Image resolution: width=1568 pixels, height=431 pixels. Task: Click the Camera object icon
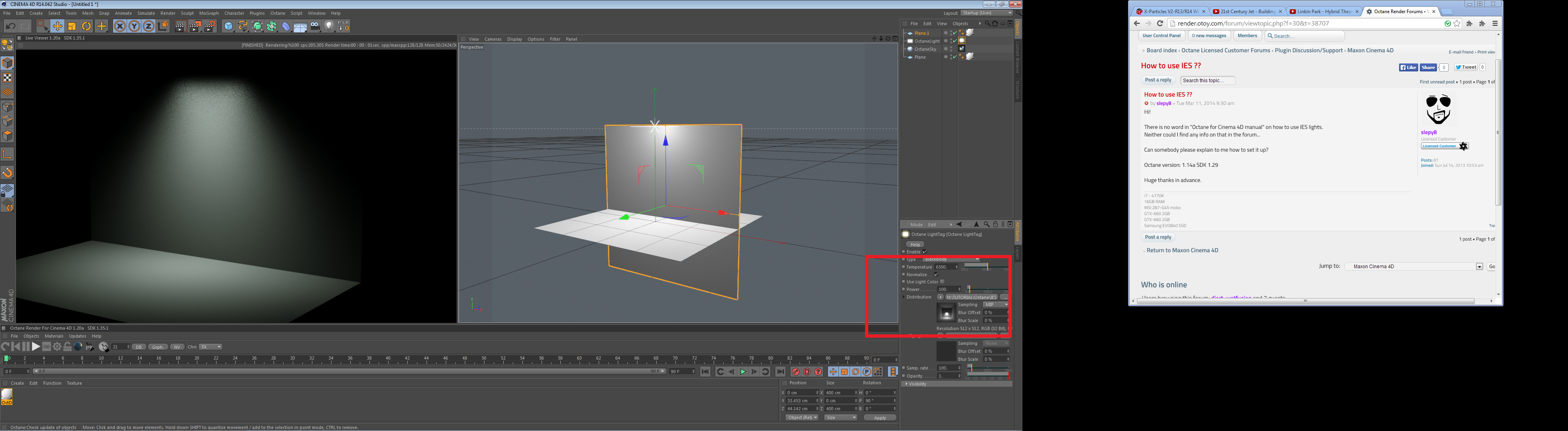click(315, 26)
